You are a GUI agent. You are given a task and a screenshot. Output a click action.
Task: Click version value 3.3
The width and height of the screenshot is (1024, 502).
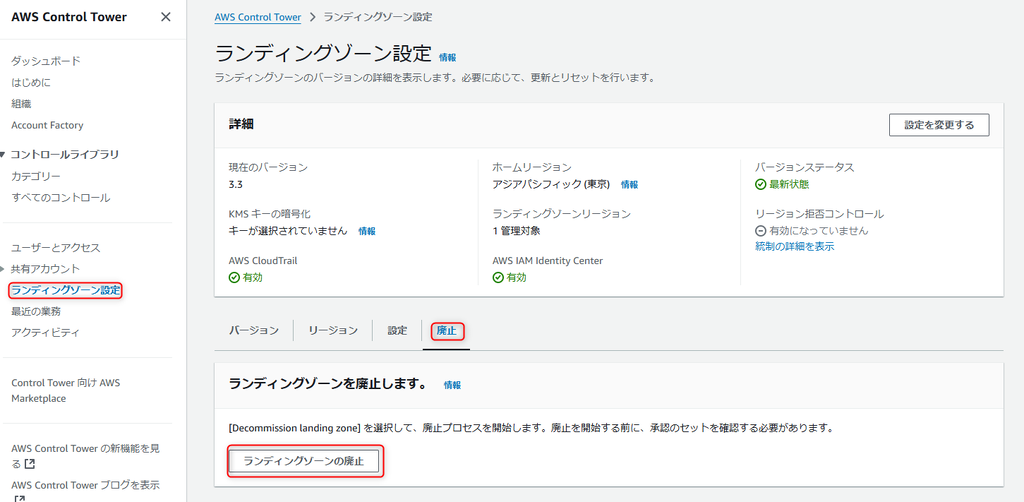pyautogui.click(x=236, y=185)
